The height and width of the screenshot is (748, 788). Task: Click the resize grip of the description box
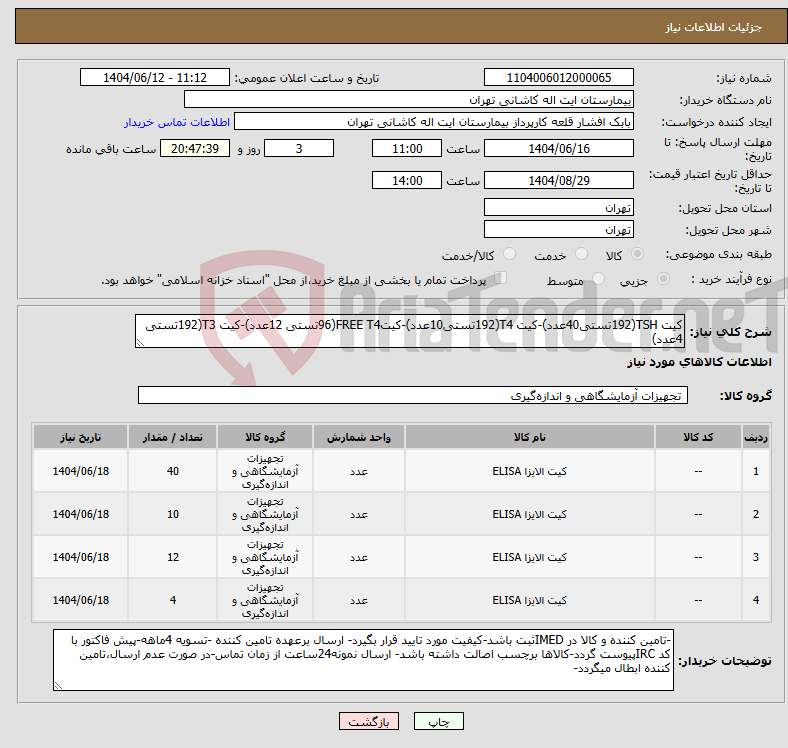click(x=140, y=343)
